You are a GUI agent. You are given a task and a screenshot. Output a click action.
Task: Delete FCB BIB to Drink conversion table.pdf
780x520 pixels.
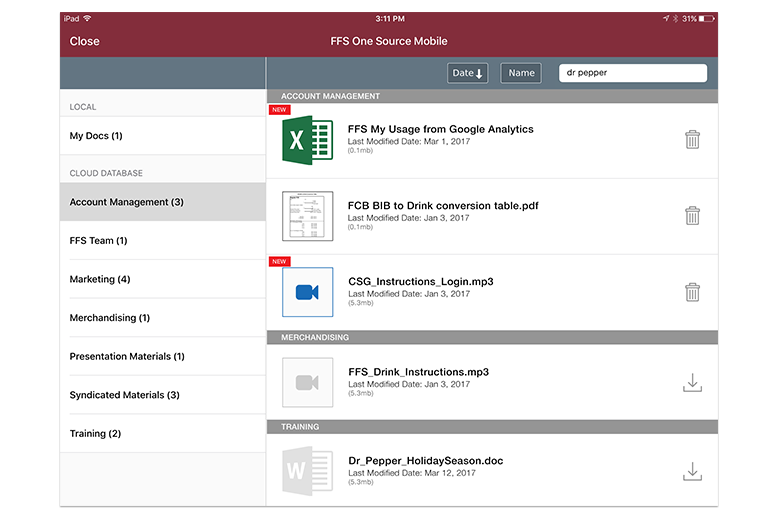coord(692,216)
